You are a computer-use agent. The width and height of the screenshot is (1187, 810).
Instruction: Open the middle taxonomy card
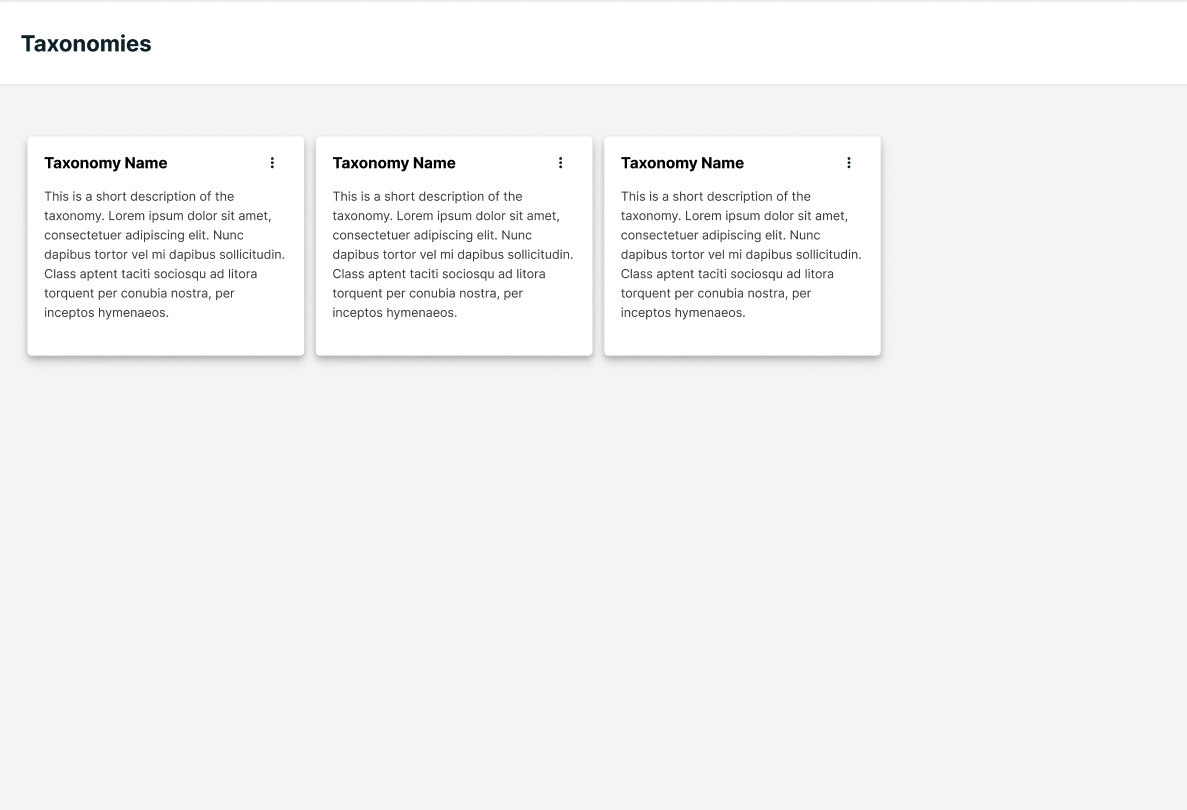(x=453, y=246)
